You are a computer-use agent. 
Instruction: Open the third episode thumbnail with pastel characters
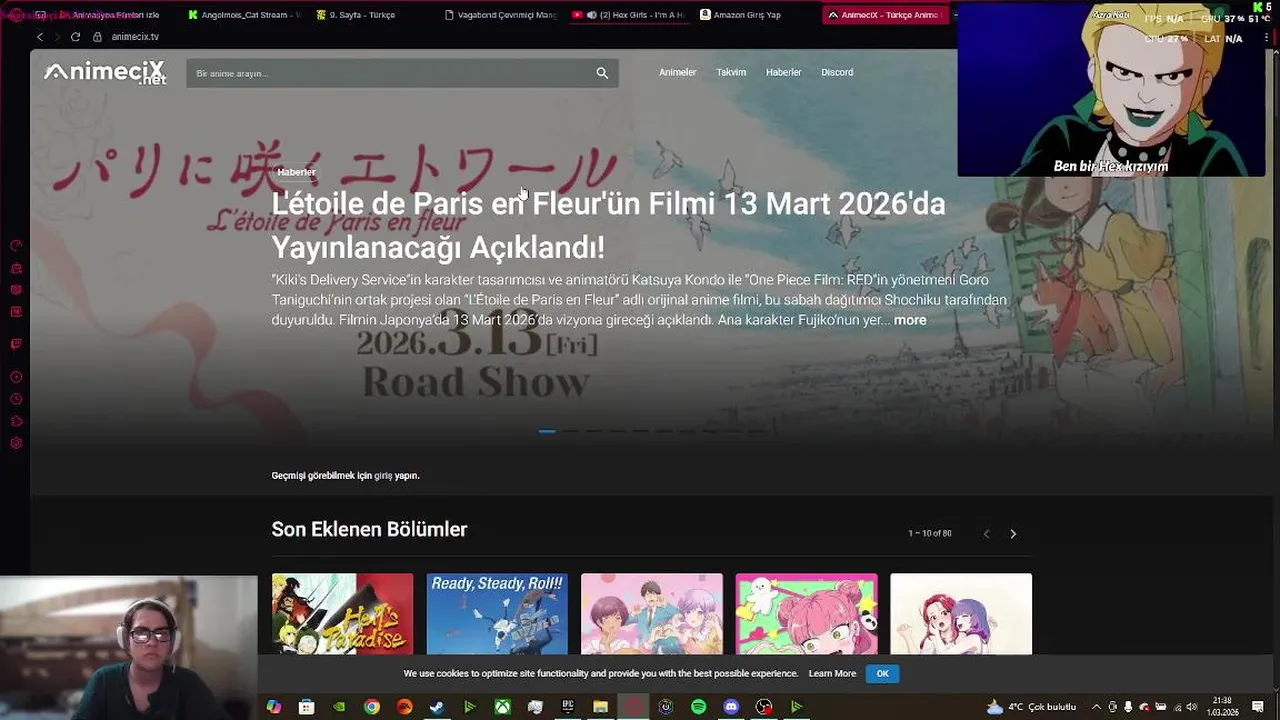pos(652,614)
